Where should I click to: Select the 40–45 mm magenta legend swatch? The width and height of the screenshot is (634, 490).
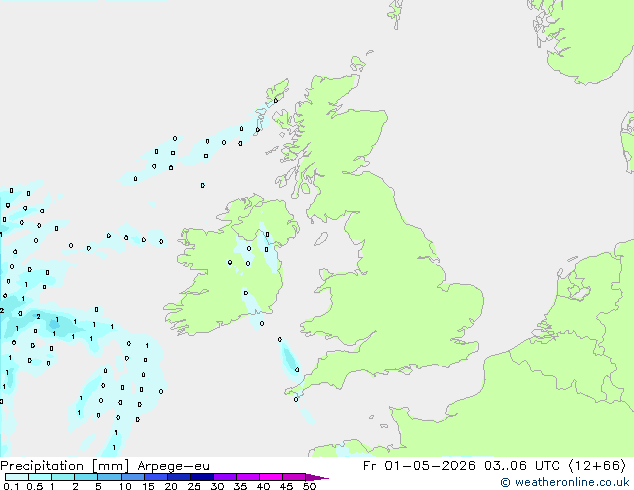271,477
